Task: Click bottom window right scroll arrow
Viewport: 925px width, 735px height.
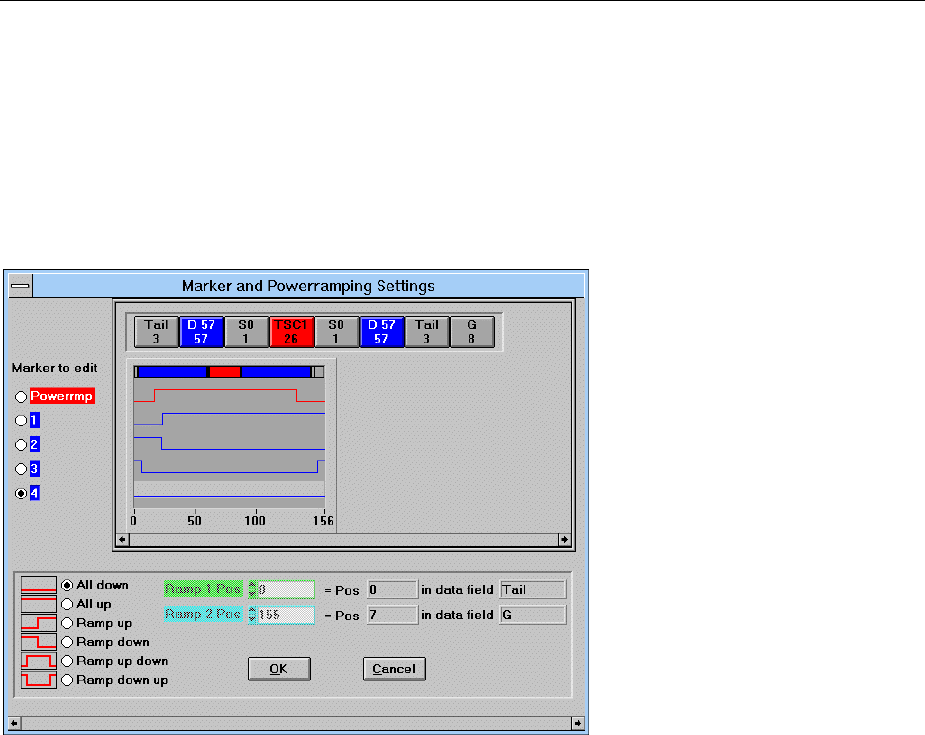Action: (x=578, y=723)
